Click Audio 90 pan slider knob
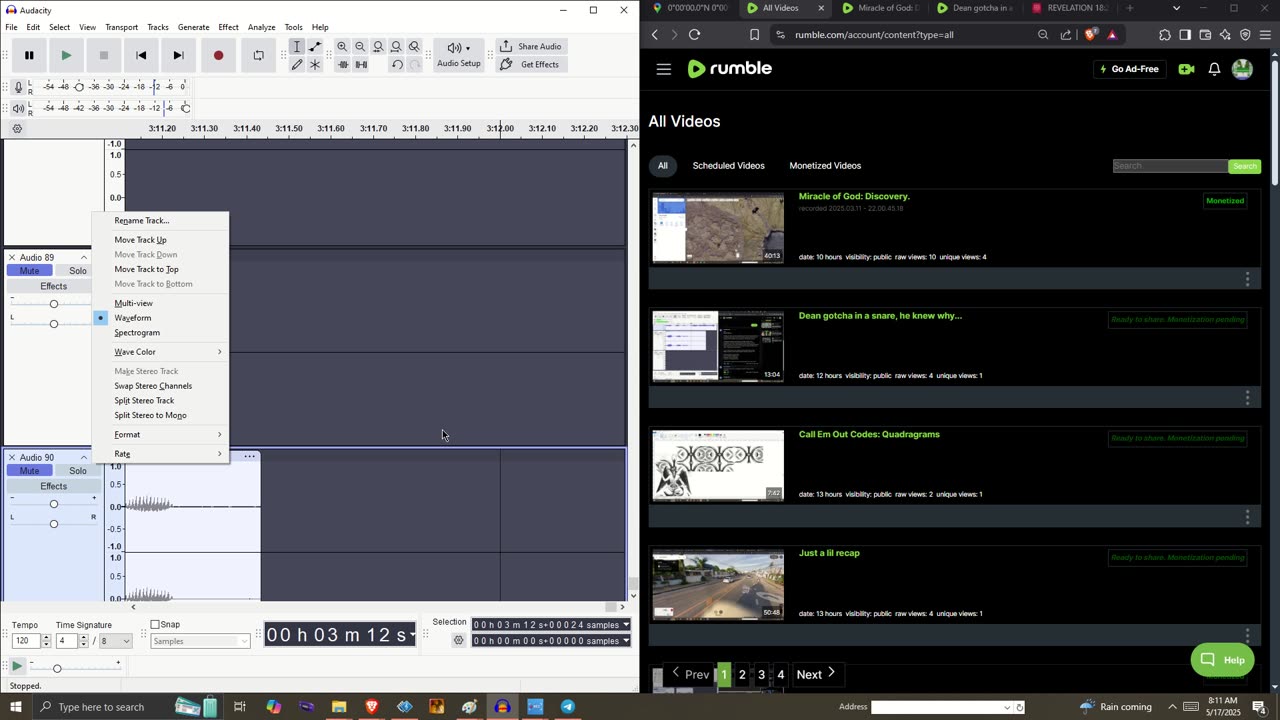Viewport: 1280px width, 720px height. pos(54,524)
